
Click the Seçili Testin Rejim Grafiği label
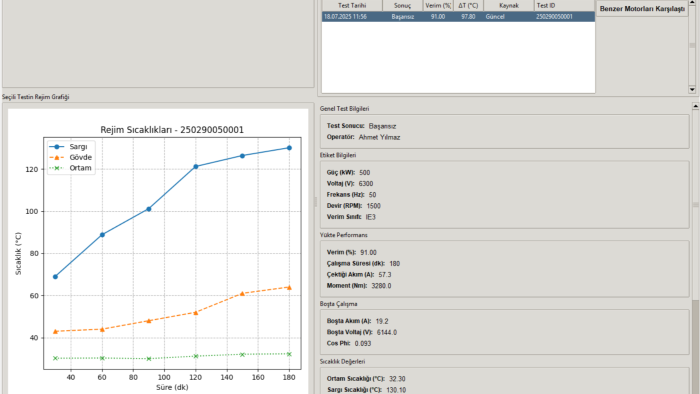point(36,97)
